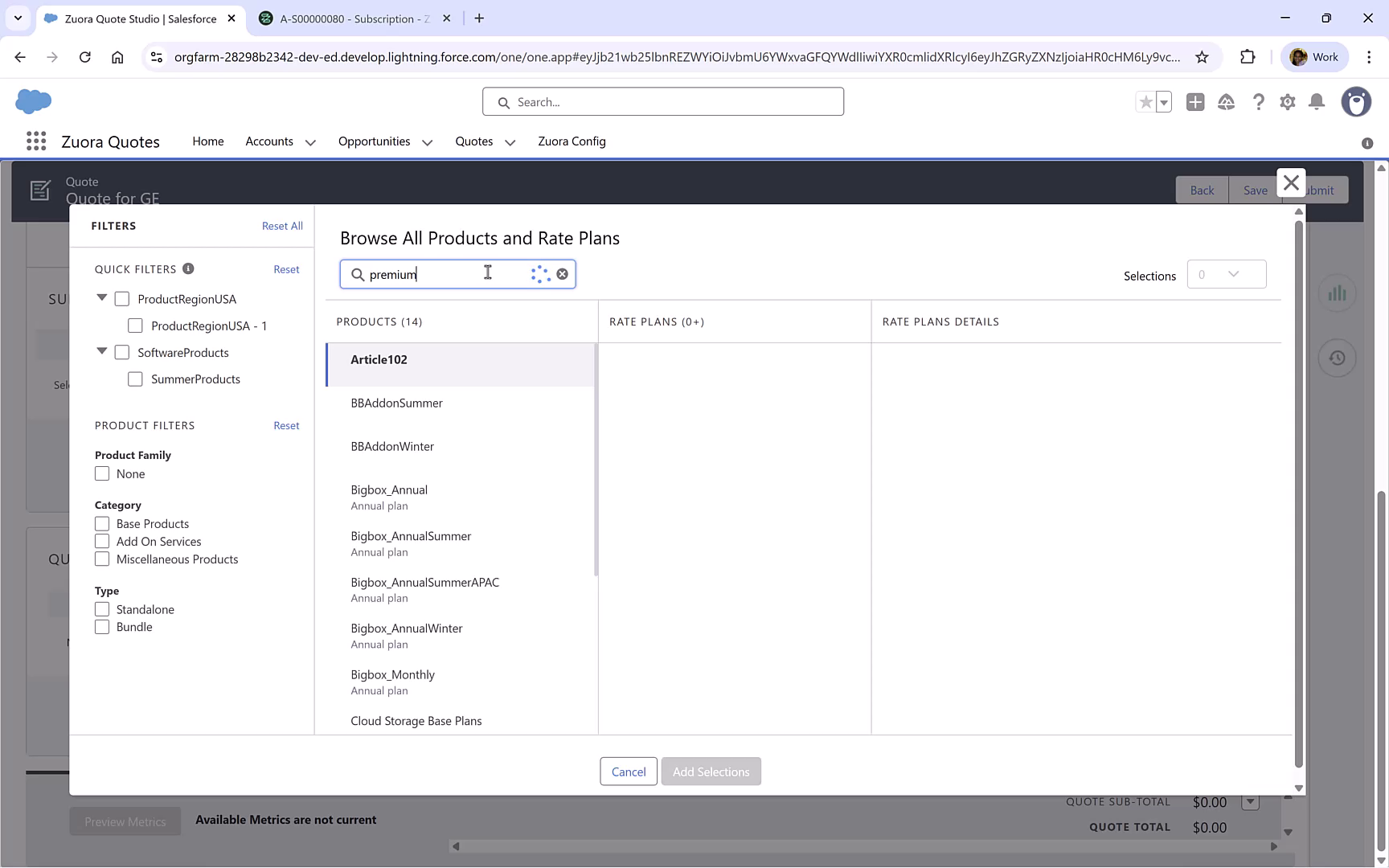Click the global create plus icon
The width and height of the screenshot is (1389, 868).
(x=1194, y=102)
